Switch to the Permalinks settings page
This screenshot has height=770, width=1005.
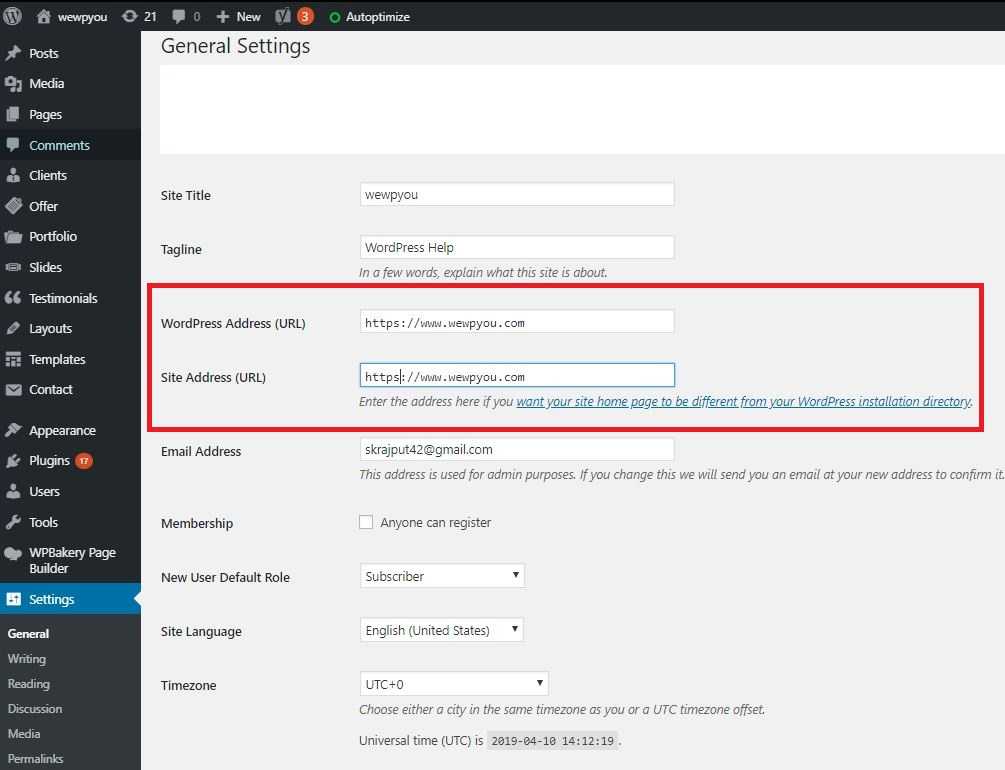(x=43, y=759)
